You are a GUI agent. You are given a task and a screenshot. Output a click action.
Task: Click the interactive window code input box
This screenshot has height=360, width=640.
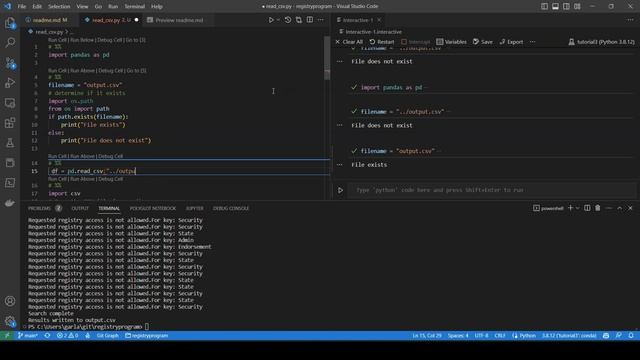[x=492, y=190]
